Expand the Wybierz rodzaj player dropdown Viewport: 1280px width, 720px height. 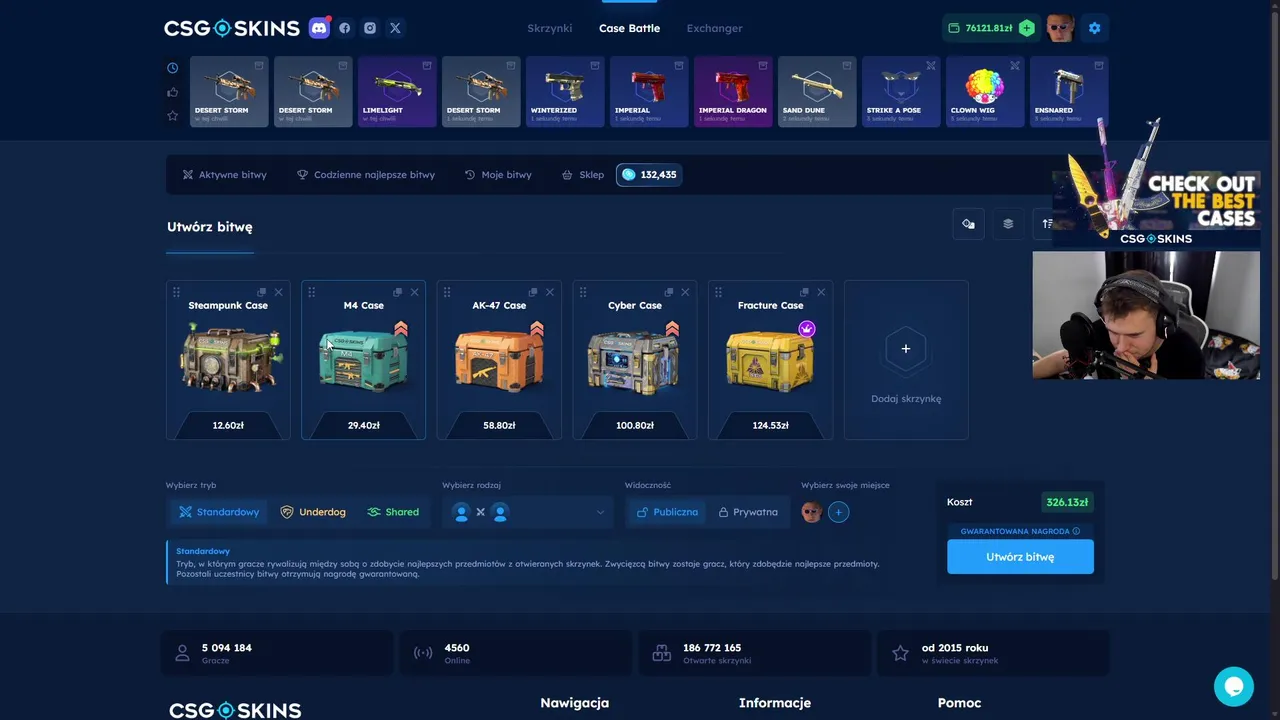coord(528,512)
